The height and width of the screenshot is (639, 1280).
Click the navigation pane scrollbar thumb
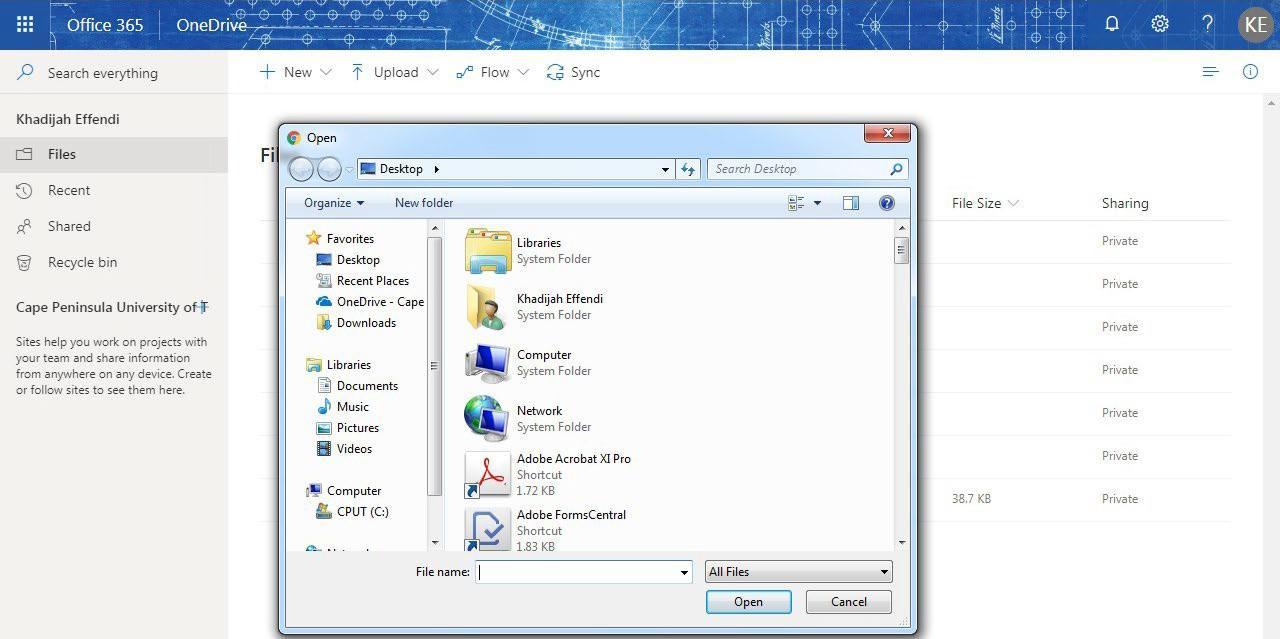tap(434, 366)
